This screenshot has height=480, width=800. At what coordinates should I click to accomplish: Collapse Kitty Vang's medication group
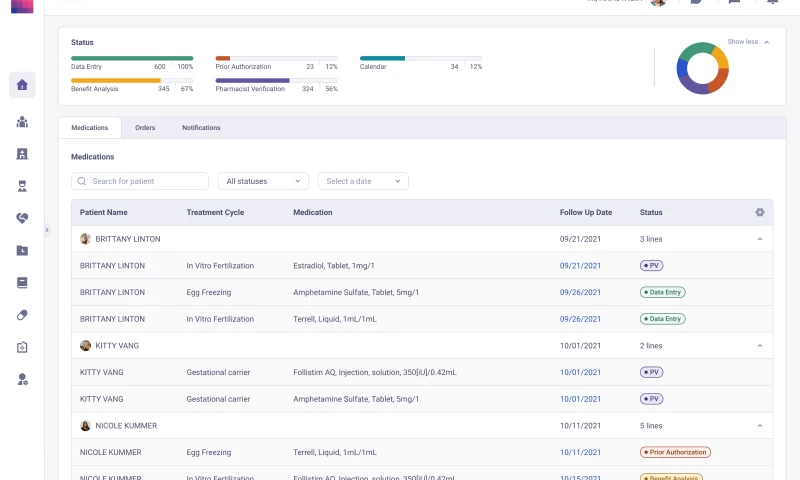(759, 346)
